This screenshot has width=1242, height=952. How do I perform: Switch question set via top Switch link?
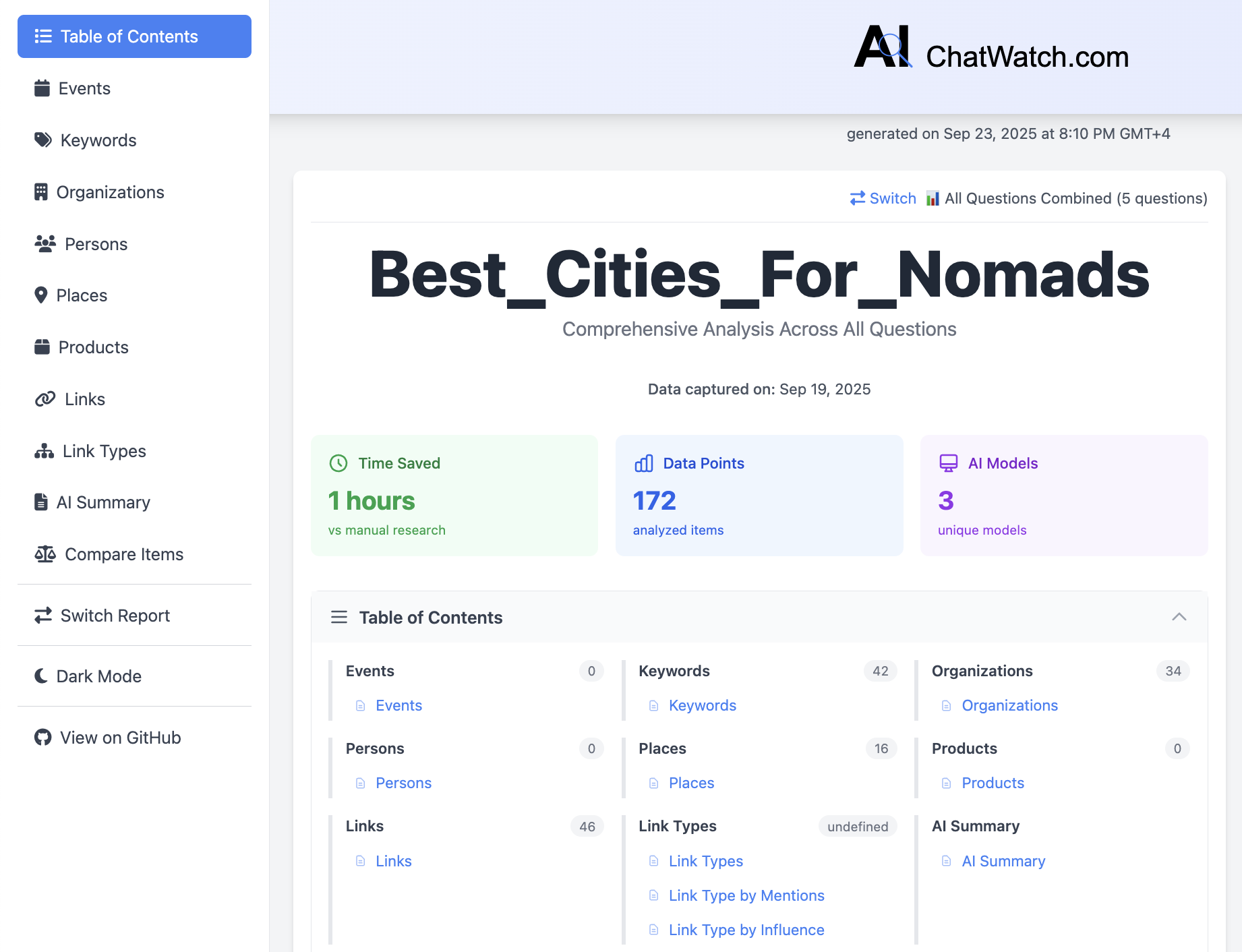coord(883,198)
